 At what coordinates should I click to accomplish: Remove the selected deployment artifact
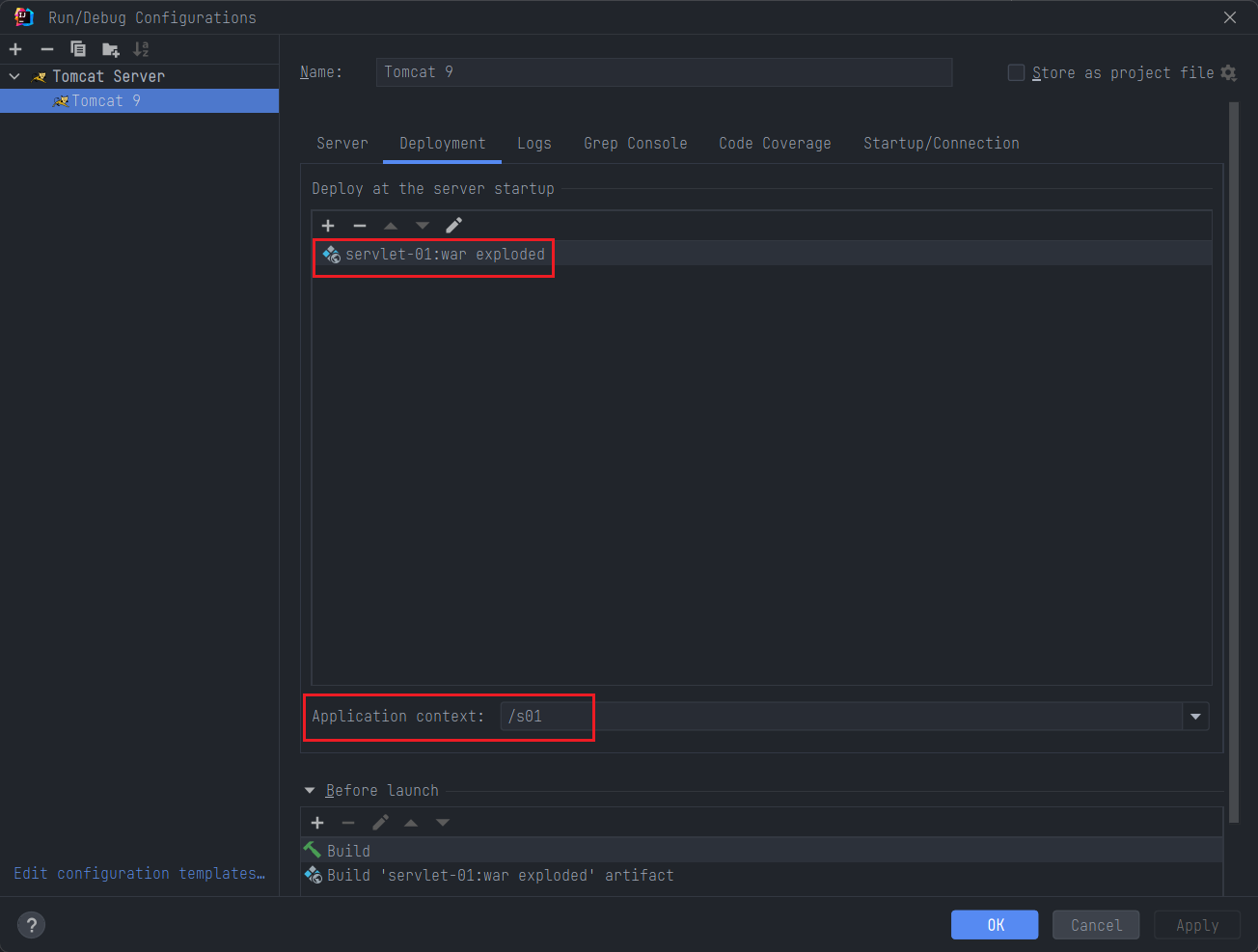[x=360, y=226]
